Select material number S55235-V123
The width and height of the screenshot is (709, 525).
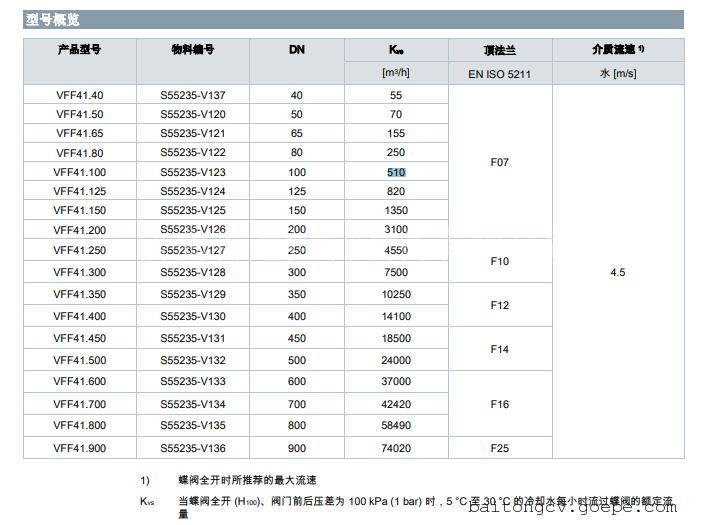point(193,172)
